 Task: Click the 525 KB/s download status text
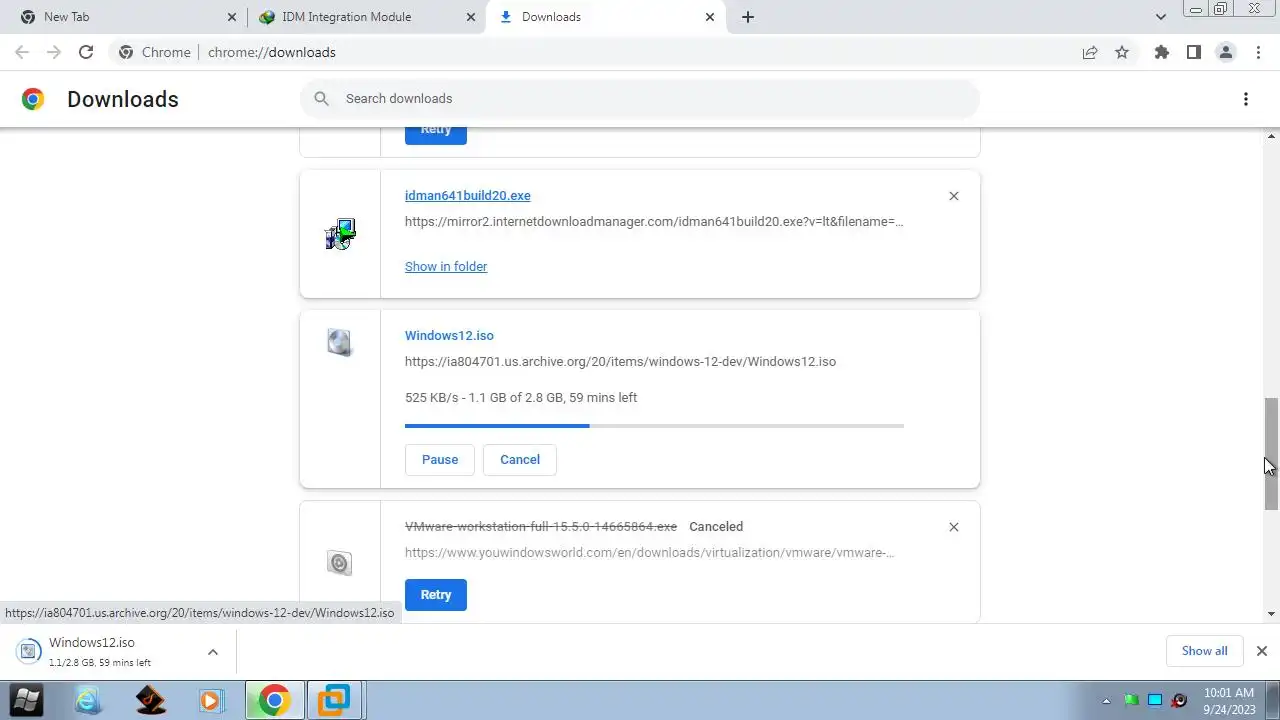521,398
